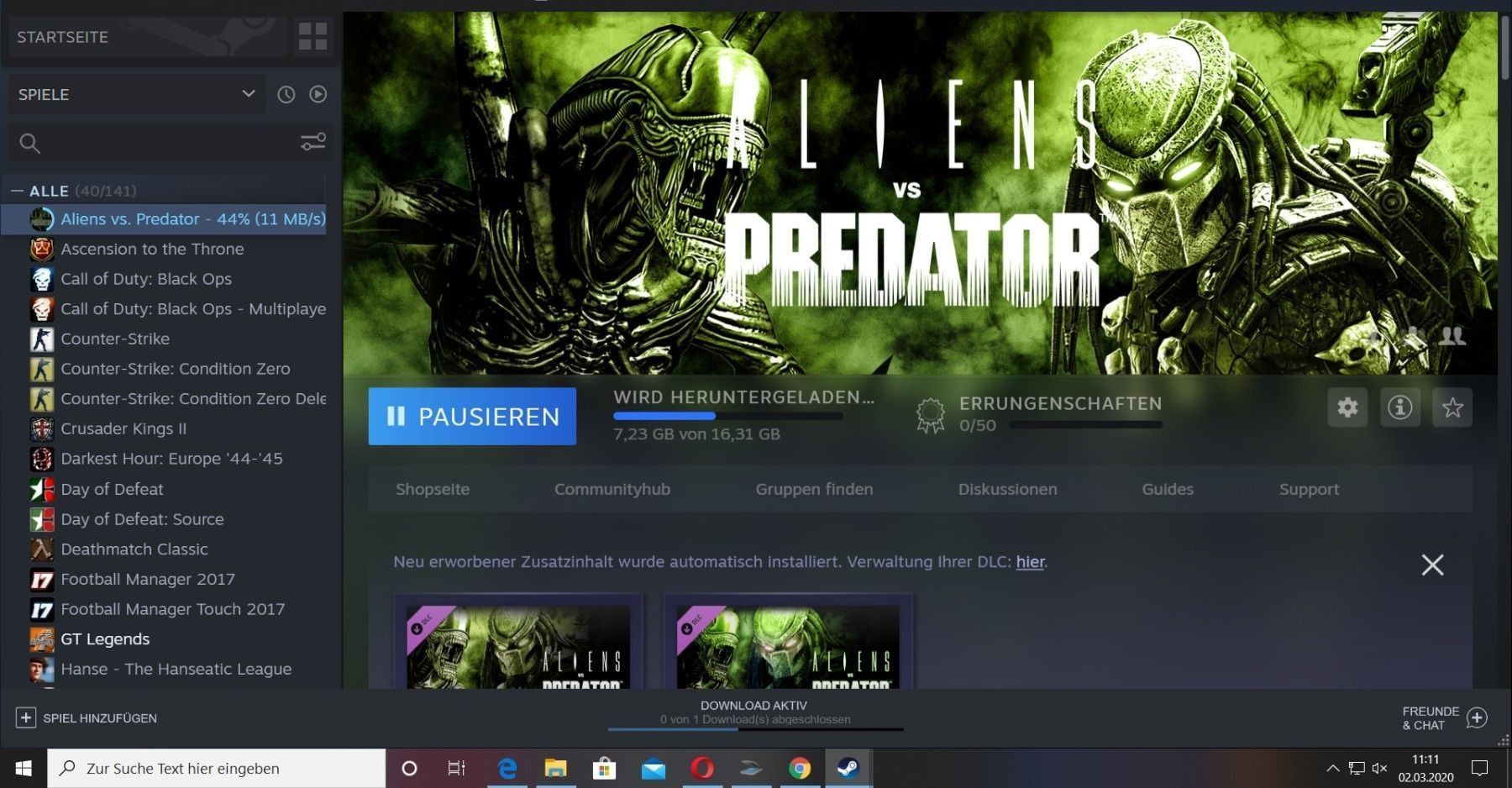
Task: Add game to favorites star
Action: [1452, 407]
